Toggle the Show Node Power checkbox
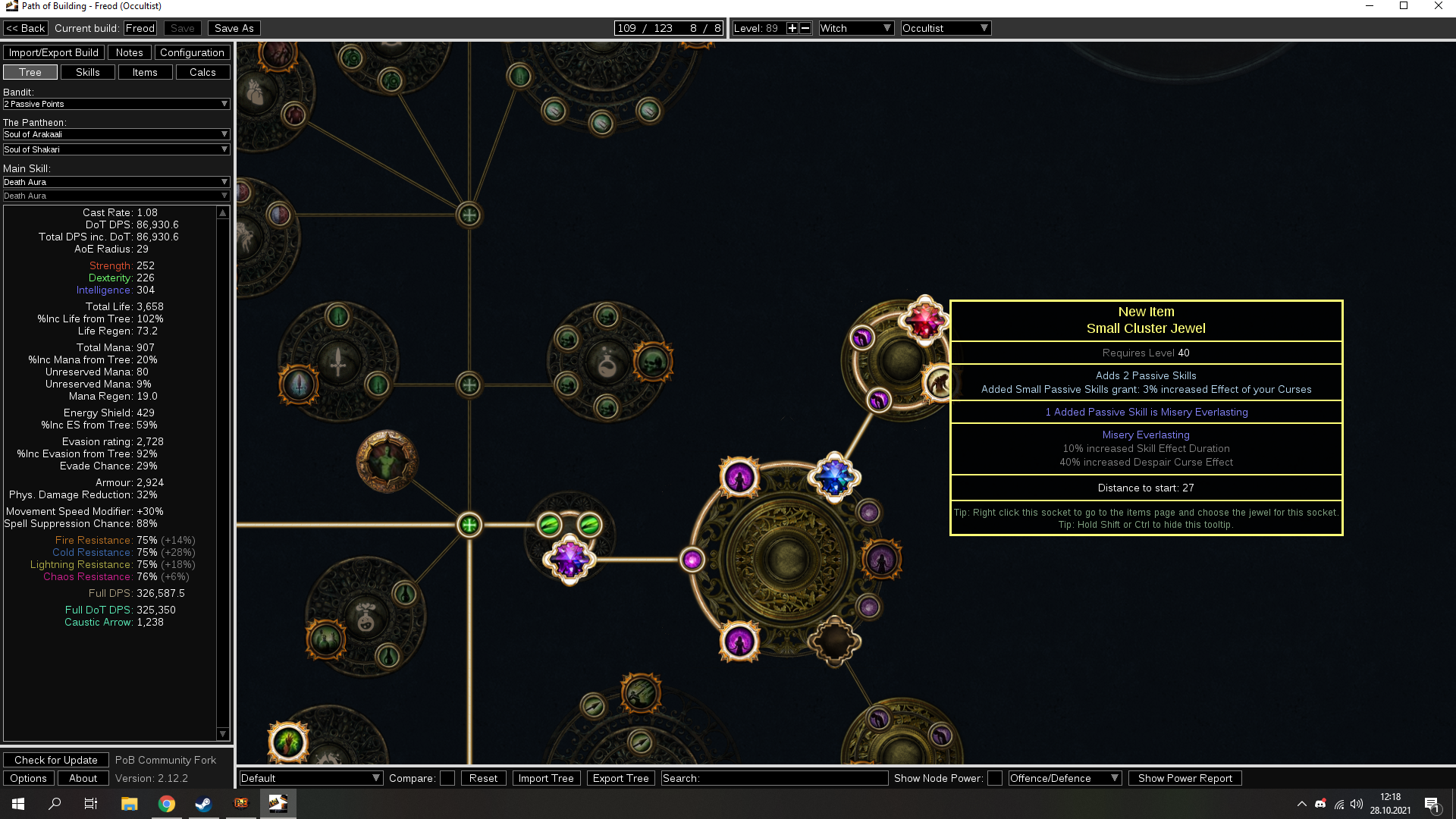This screenshot has height=819, width=1456. pyautogui.click(x=995, y=778)
